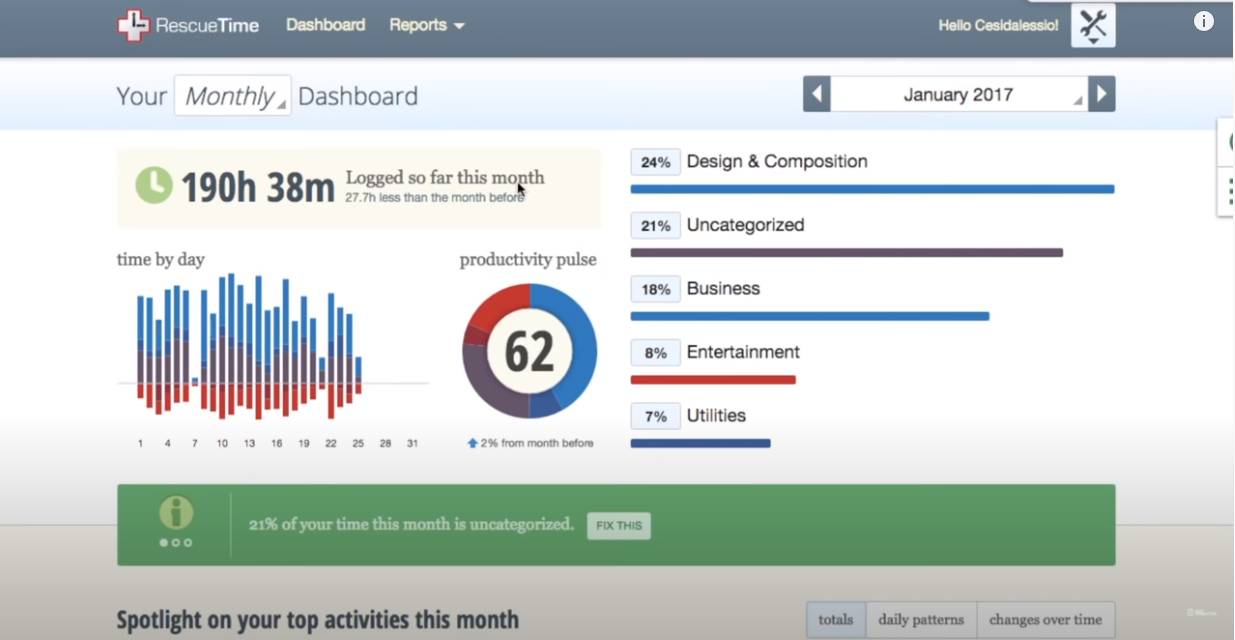
Task: Open the January 2017 month selector
Action: tap(957, 93)
